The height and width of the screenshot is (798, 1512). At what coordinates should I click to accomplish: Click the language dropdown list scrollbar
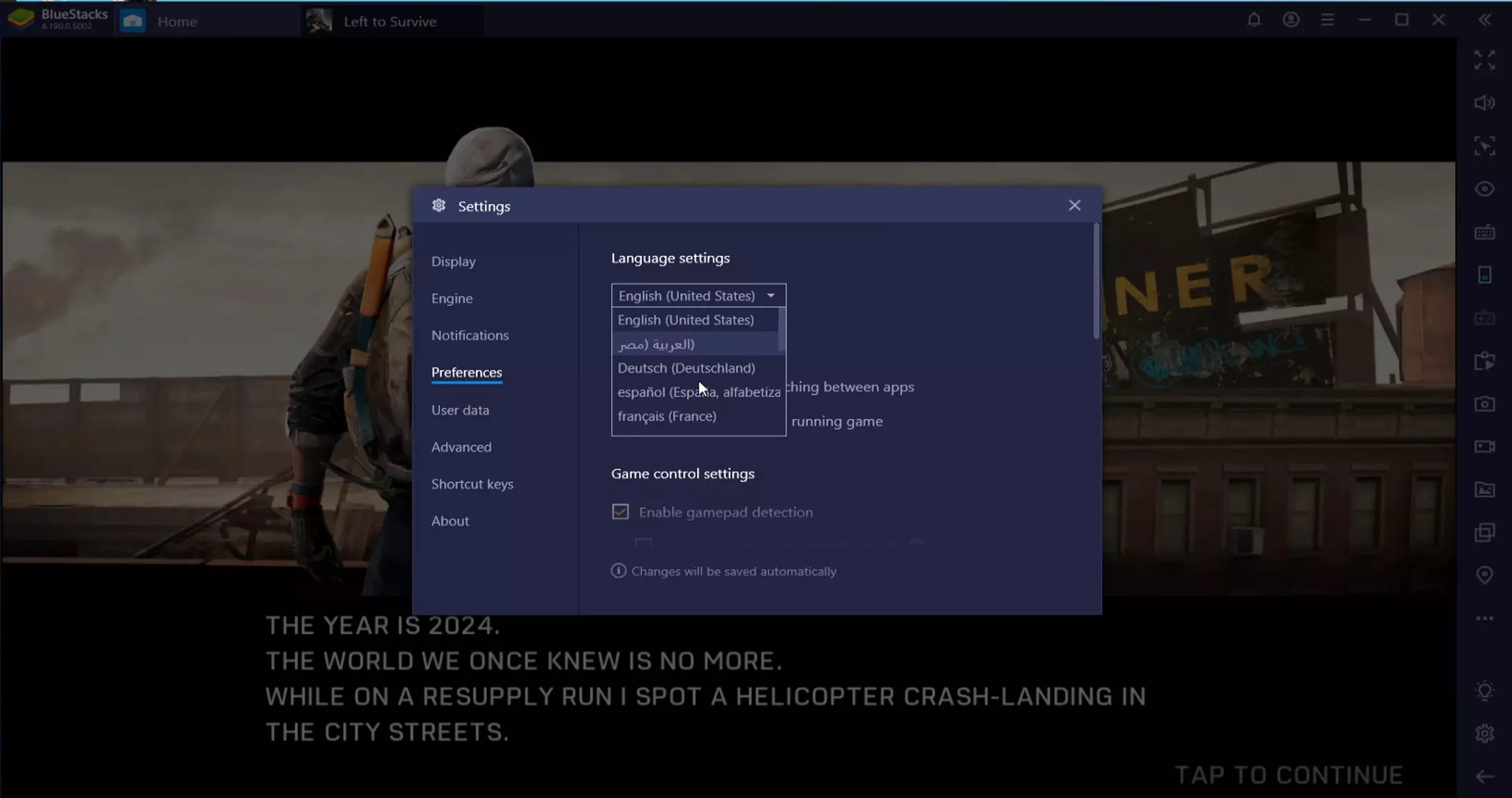click(x=782, y=330)
